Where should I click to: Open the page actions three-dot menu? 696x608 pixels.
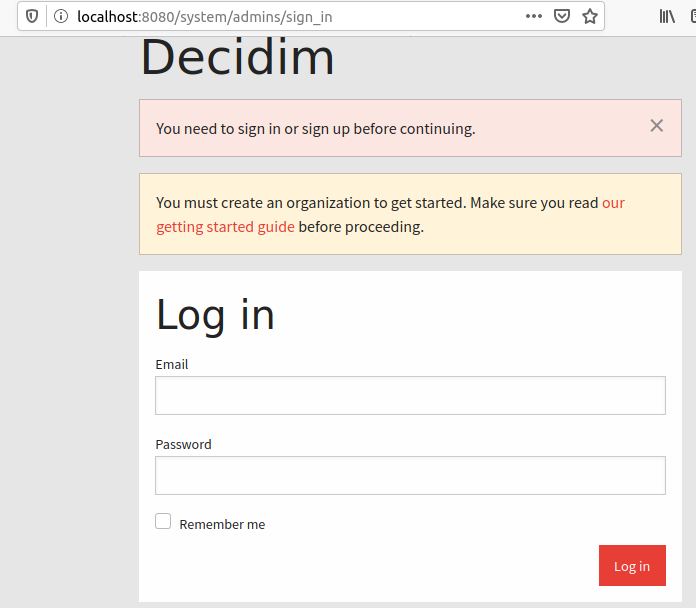(x=534, y=16)
